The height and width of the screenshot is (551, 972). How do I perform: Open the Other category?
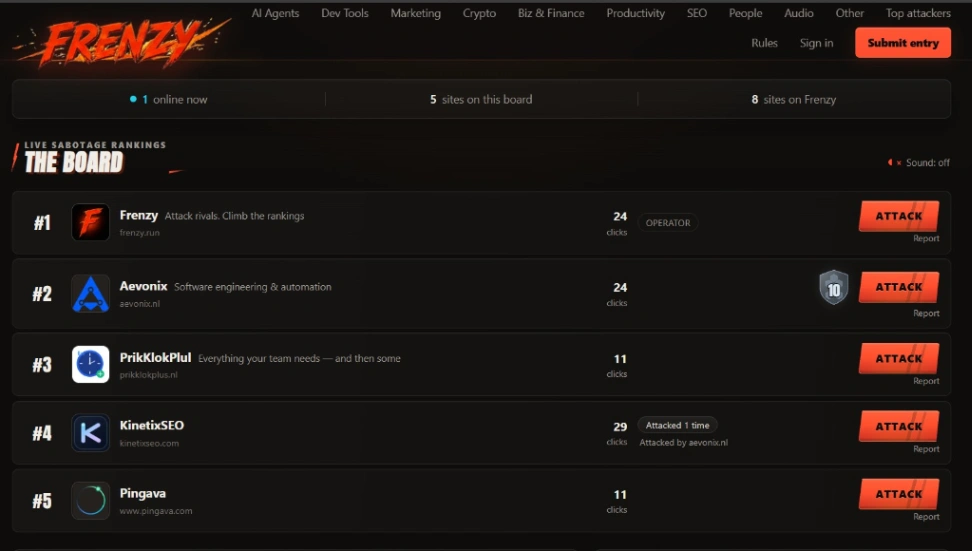point(849,13)
